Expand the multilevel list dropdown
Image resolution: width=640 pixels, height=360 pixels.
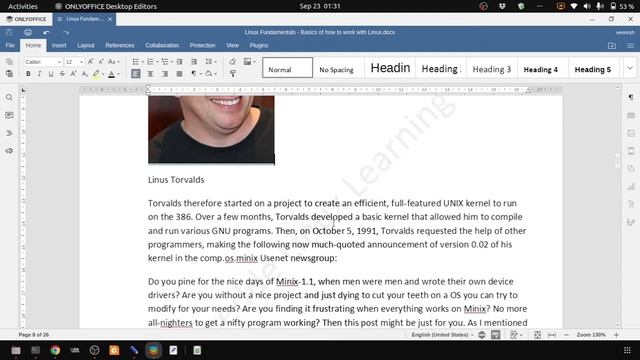coord(172,62)
